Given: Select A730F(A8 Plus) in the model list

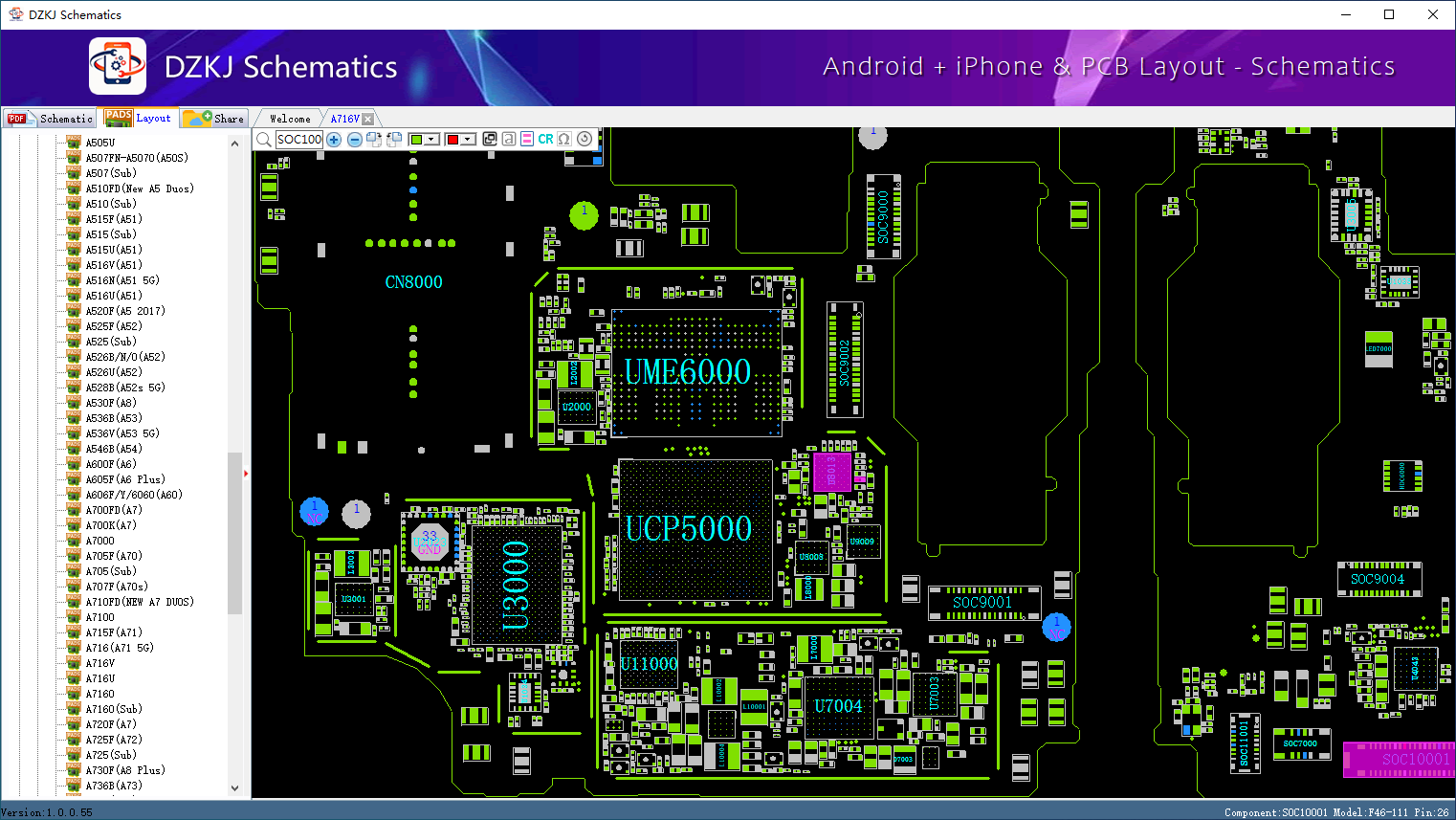Looking at the screenshot, I should tap(125, 770).
